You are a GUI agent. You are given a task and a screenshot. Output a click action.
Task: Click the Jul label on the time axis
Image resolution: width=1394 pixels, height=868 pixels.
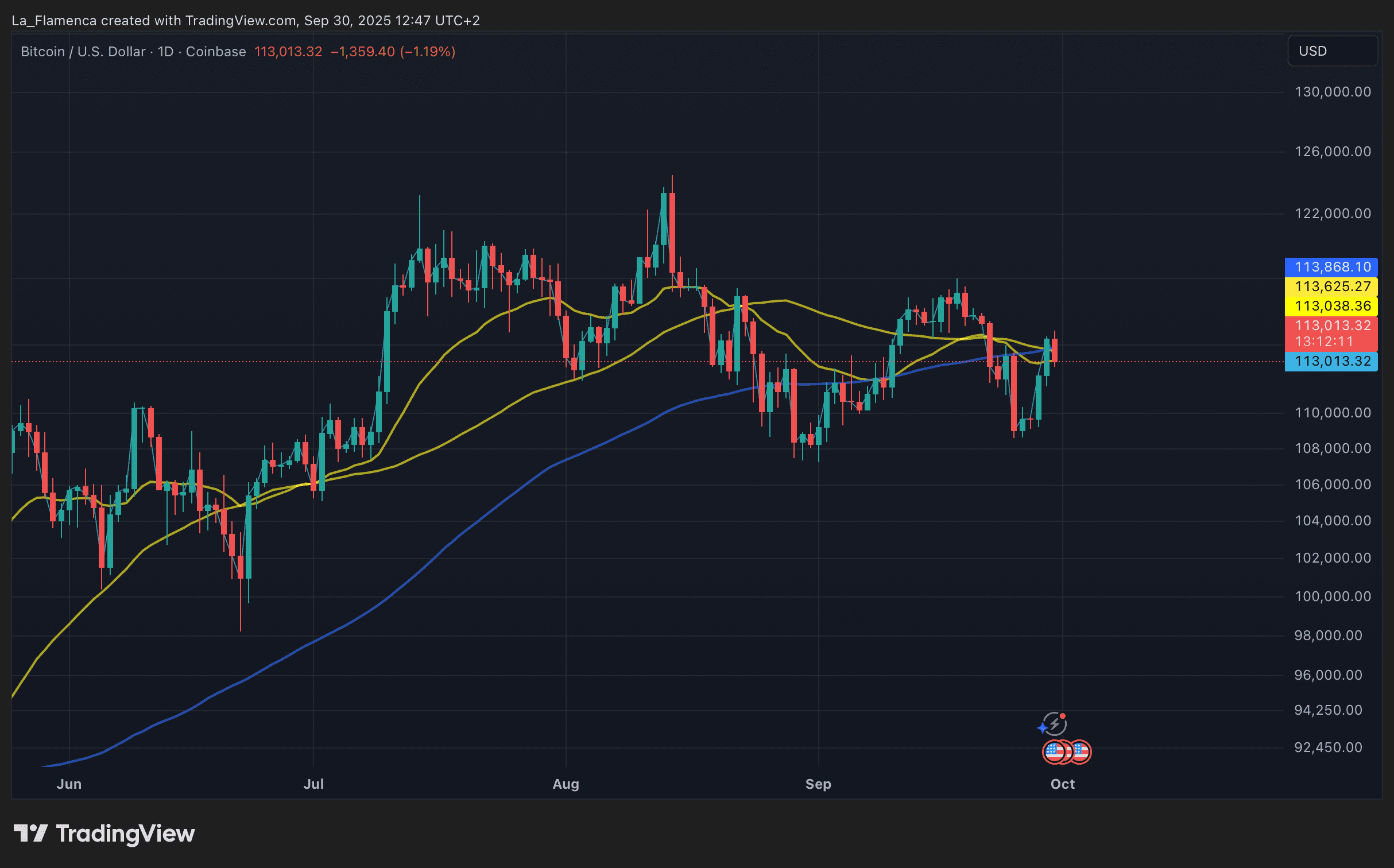pos(313,784)
